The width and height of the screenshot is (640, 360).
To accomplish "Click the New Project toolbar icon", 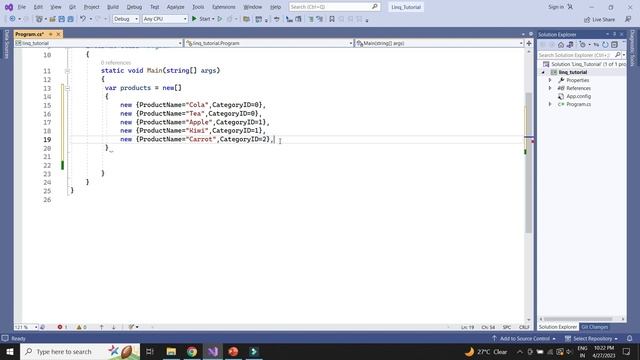I will click(x=39, y=19).
